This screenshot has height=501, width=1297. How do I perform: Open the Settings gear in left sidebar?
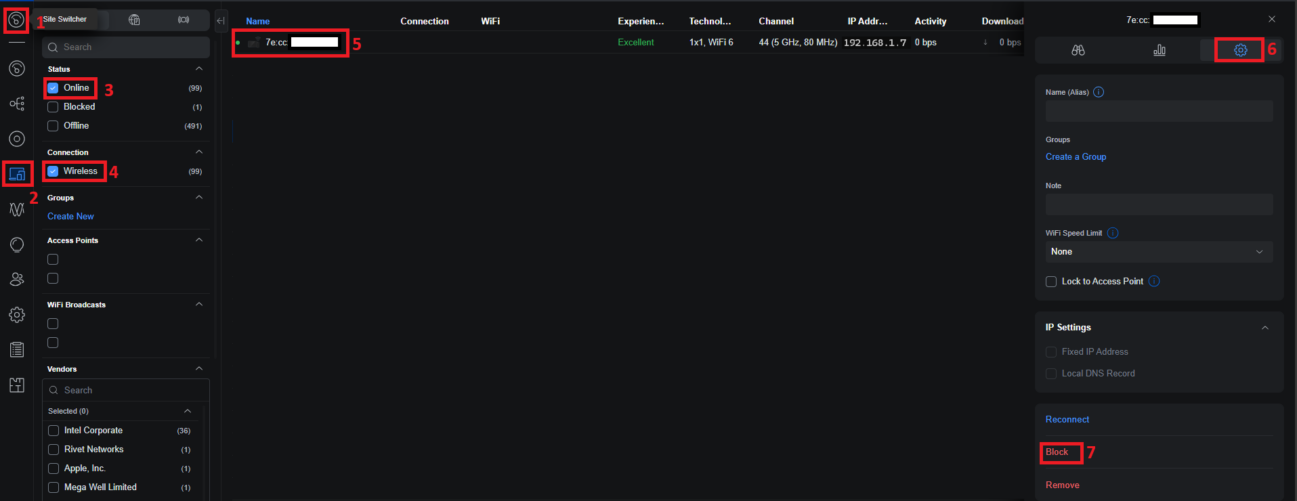coord(17,314)
